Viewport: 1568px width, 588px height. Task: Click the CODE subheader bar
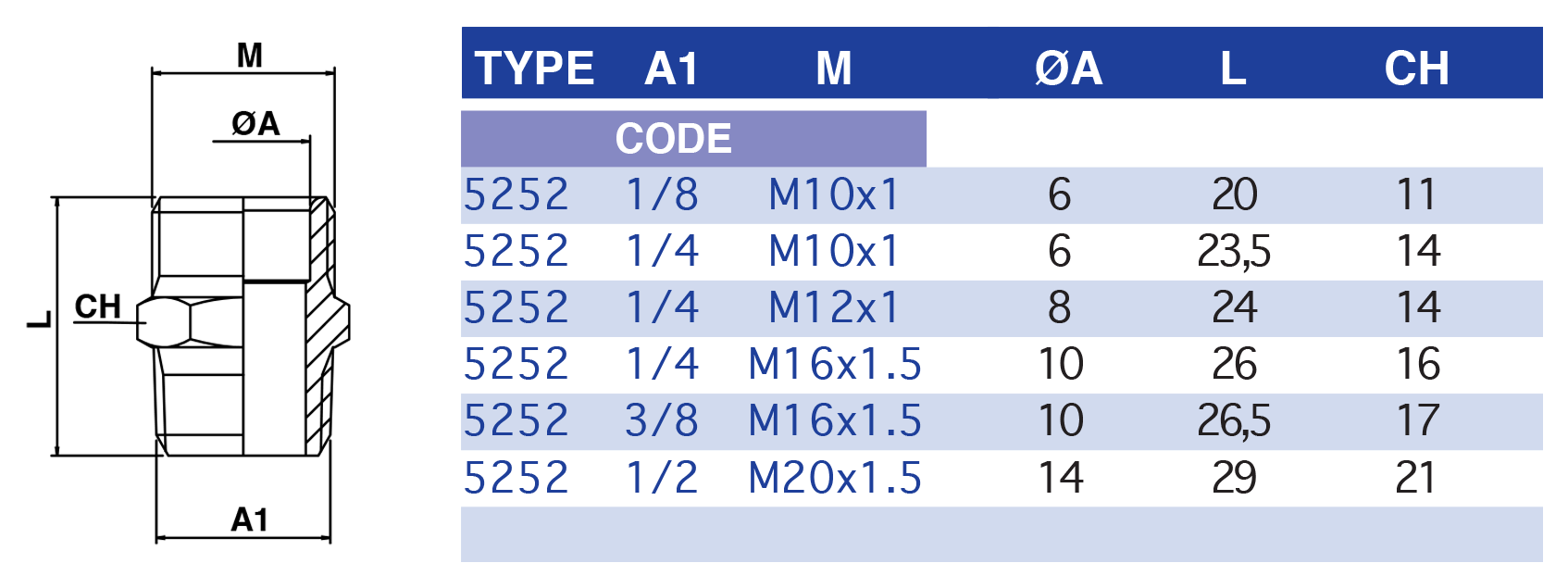point(693,139)
